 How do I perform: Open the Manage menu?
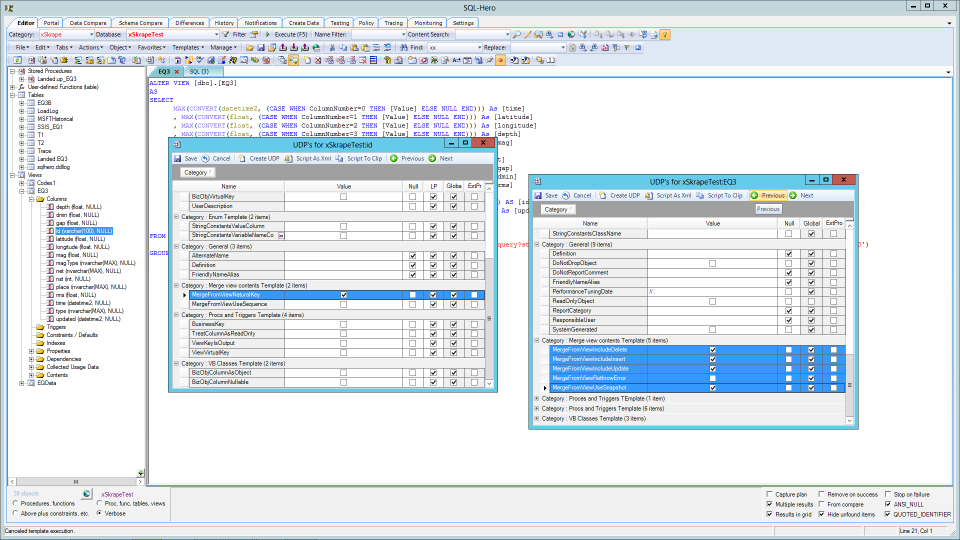223,47
